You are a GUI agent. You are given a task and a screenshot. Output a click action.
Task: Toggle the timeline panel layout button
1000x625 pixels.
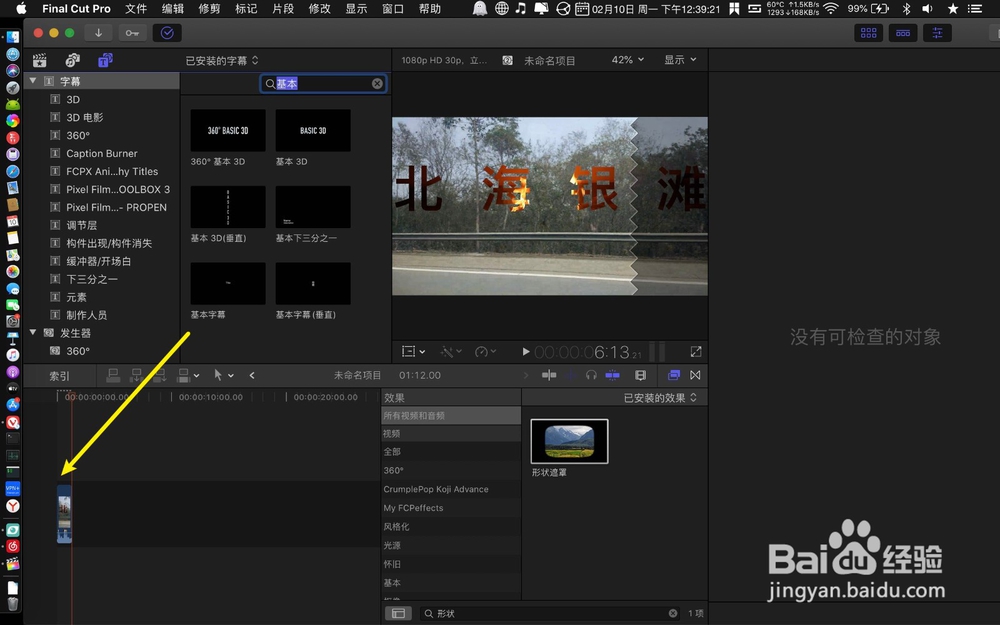(x=903, y=33)
